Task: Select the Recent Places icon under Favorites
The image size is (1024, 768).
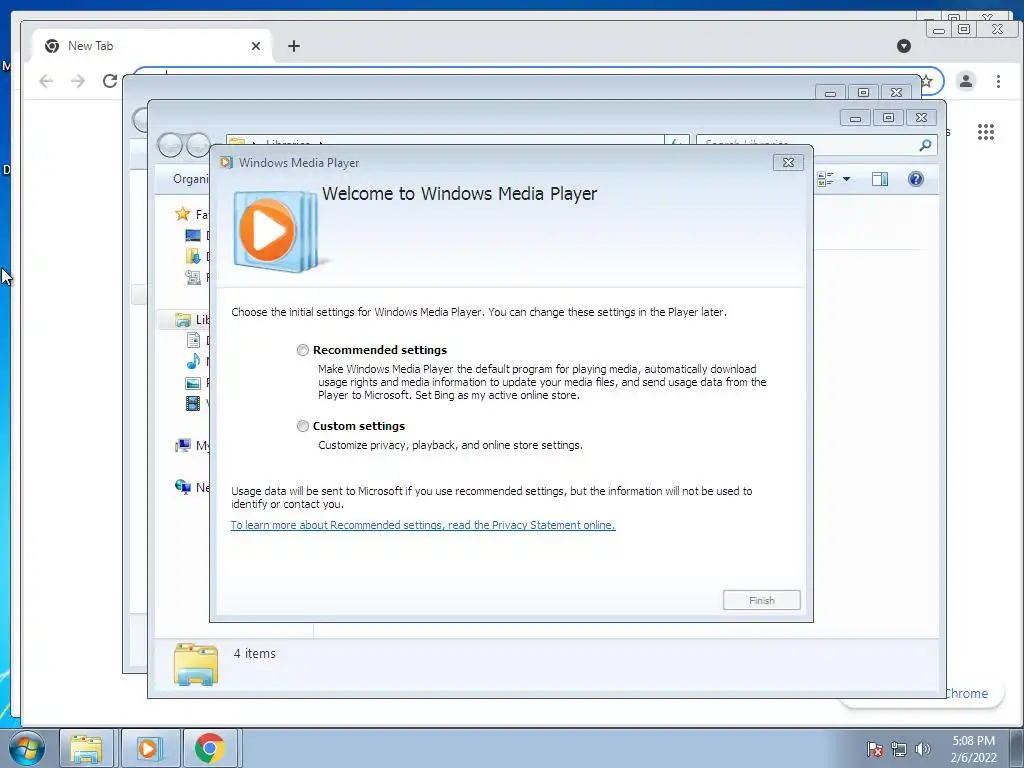Action: (x=193, y=277)
